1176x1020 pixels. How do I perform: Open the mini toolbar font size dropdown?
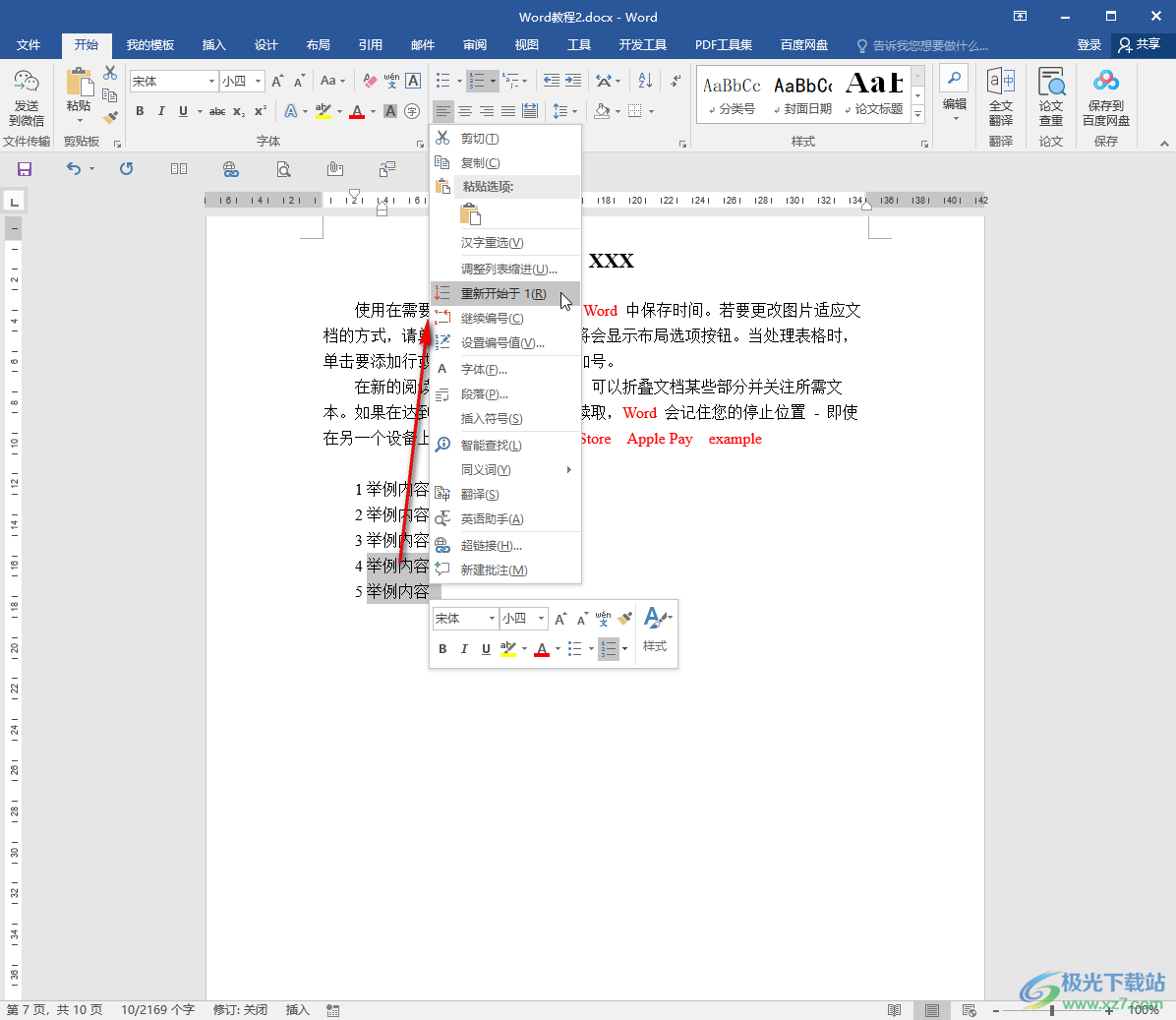coord(541,618)
